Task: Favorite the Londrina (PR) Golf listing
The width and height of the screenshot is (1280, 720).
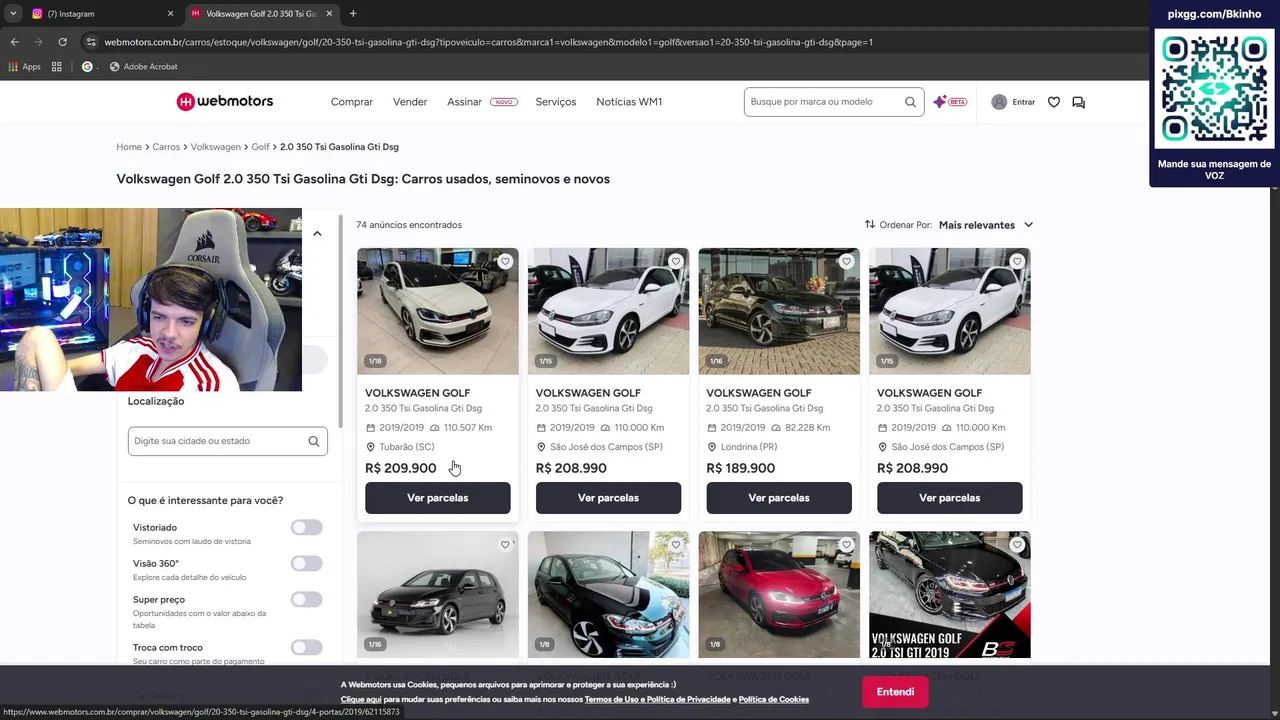Action: coord(846,261)
